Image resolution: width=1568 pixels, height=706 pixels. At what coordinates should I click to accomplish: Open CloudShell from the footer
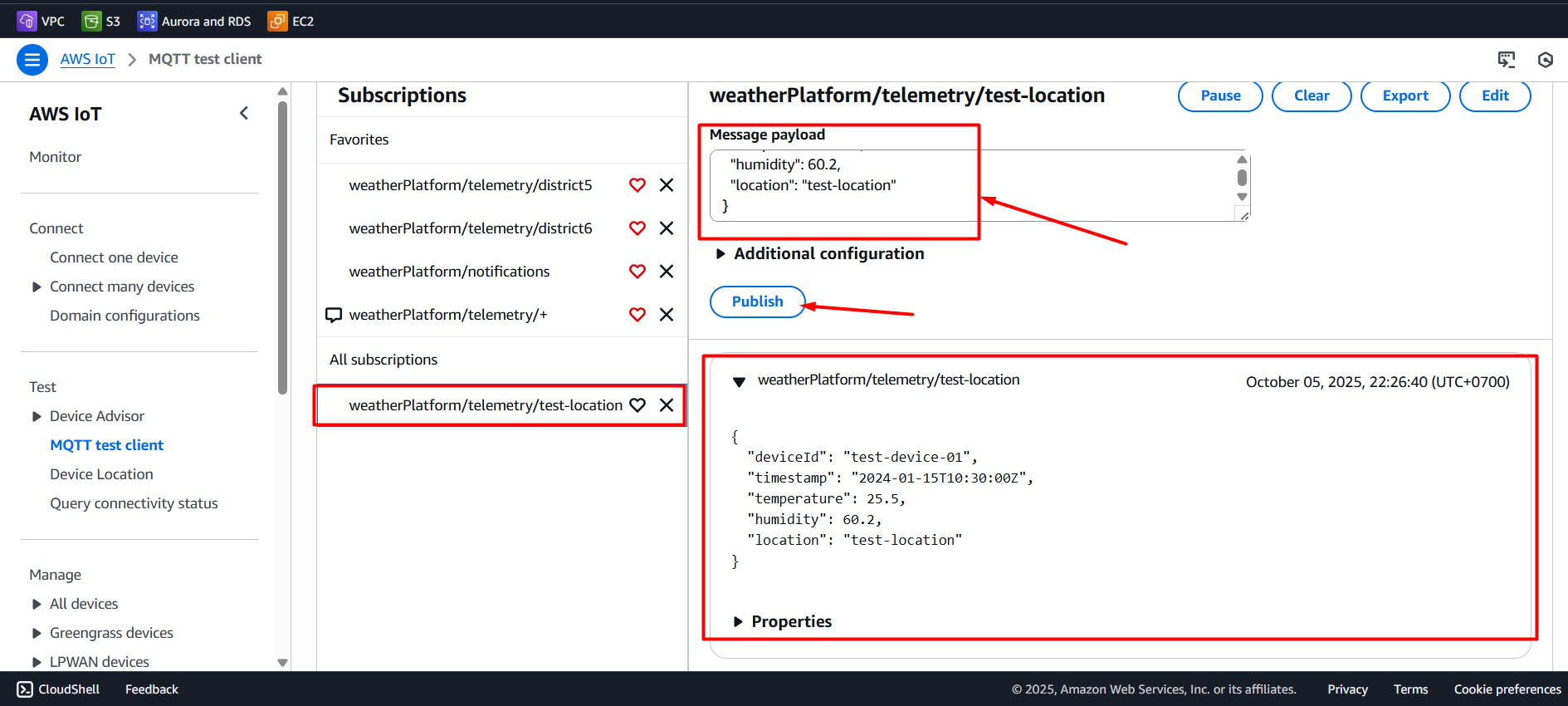pyautogui.click(x=58, y=689)
